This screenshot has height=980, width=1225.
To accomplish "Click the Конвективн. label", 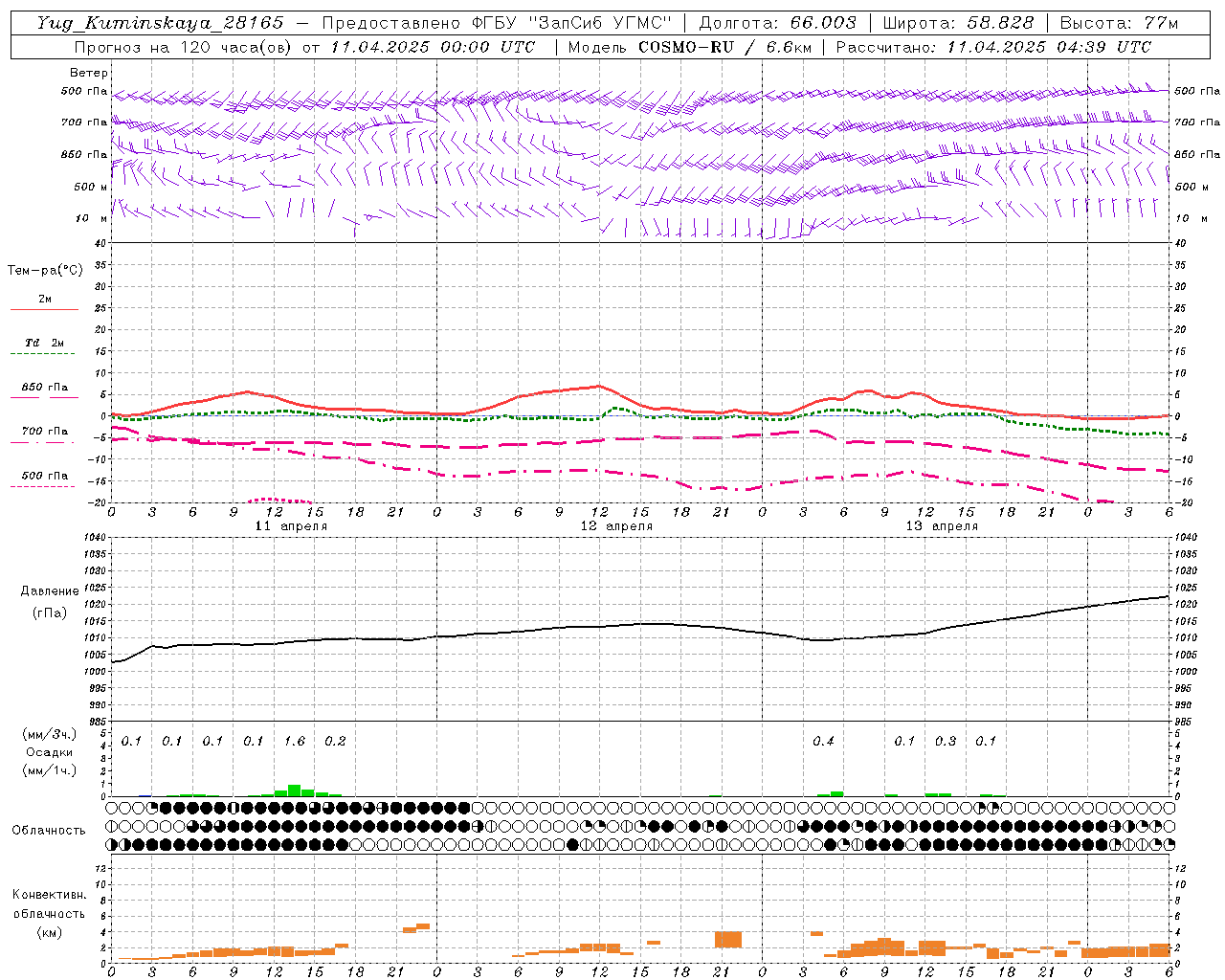I will coord(49,895).
